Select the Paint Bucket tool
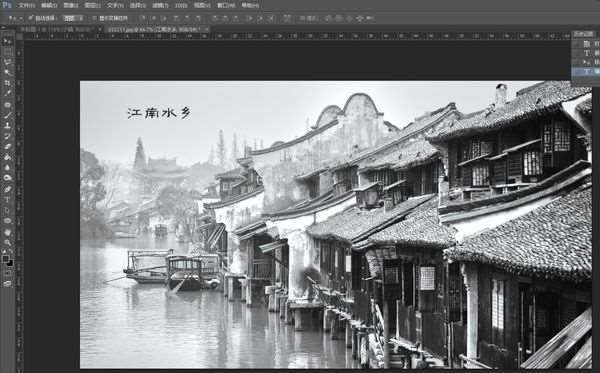The image size is (600, 373). [x=7, y=157]
